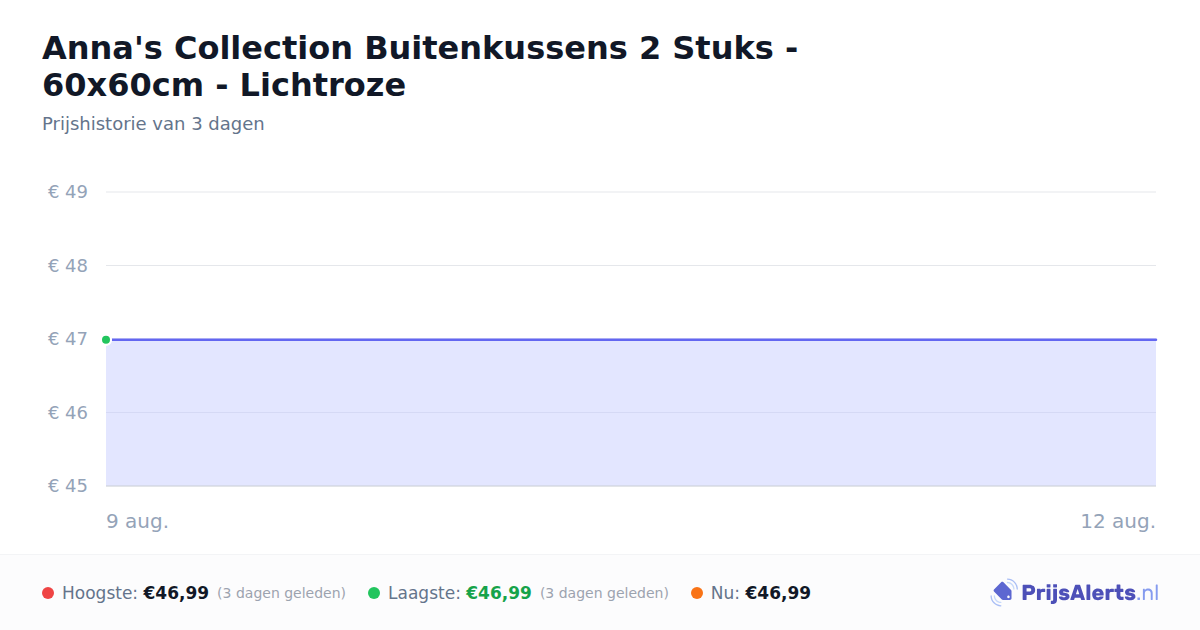Image resolution: width=1200 pixels, height=630 pixels.
Task: Click the Hoogste price €46,99 value
Action: [176, 593]
